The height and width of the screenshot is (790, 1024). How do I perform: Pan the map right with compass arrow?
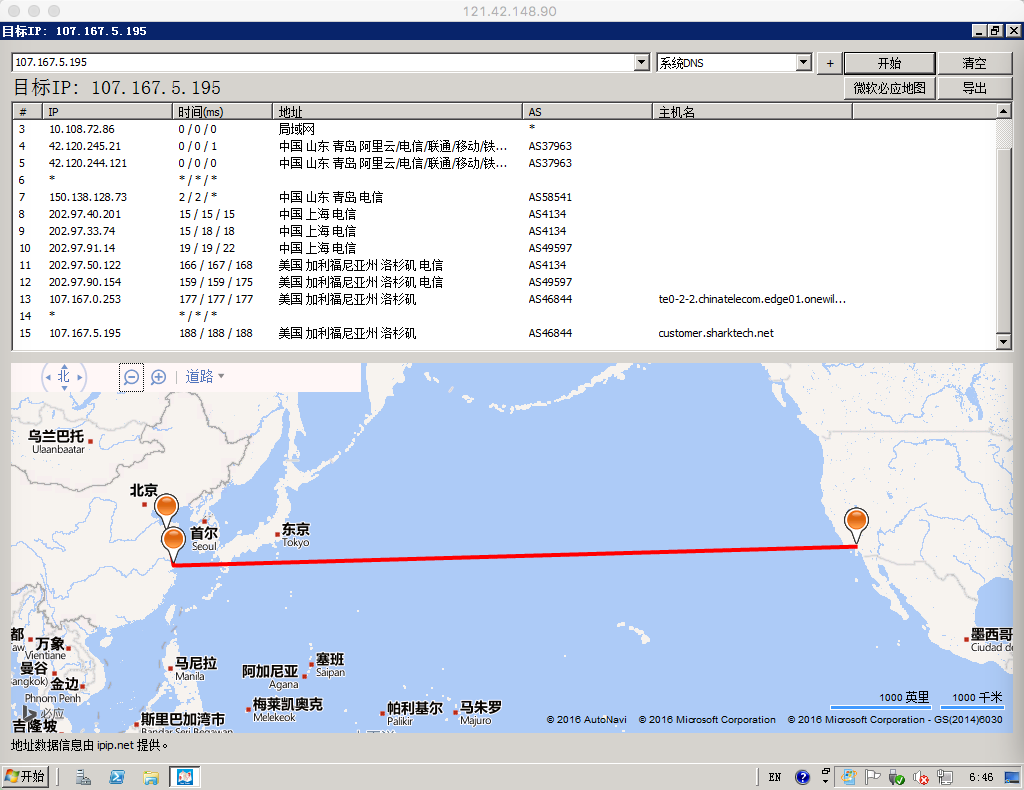point(80,377)
